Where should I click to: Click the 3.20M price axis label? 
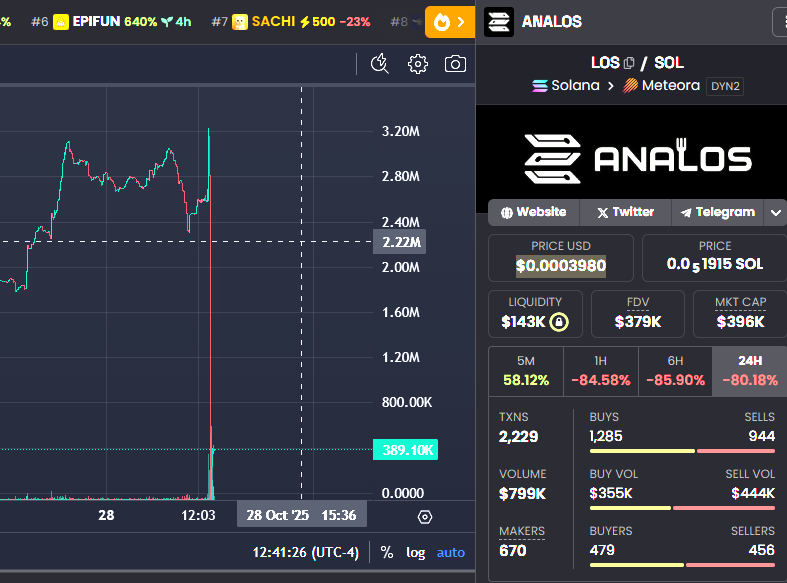point(401,131)
